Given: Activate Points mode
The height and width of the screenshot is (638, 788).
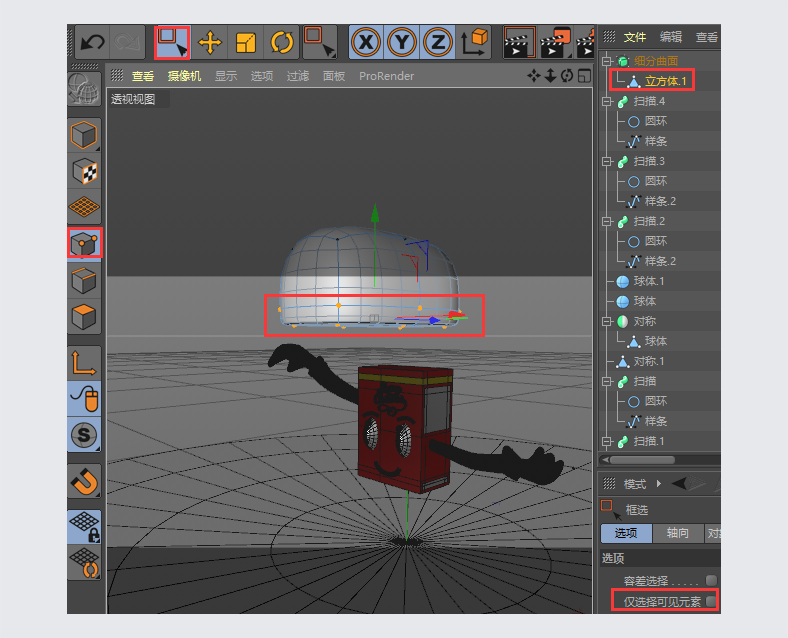Looking at the screenshot, I should [84, 243].
